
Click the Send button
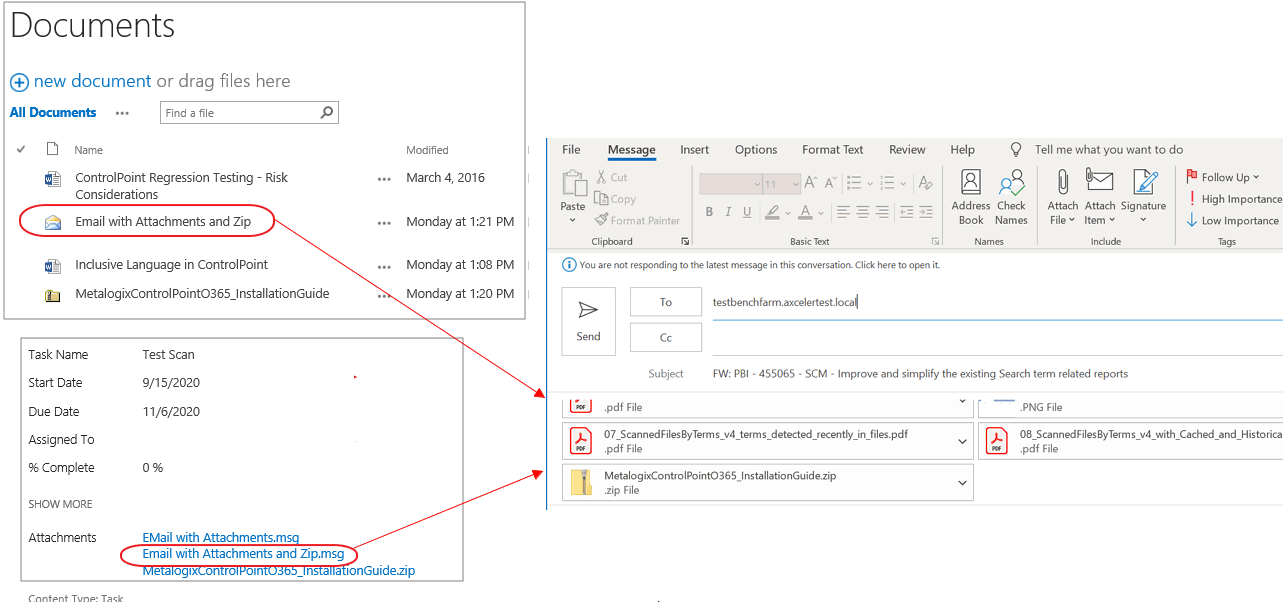coord(588,320)
